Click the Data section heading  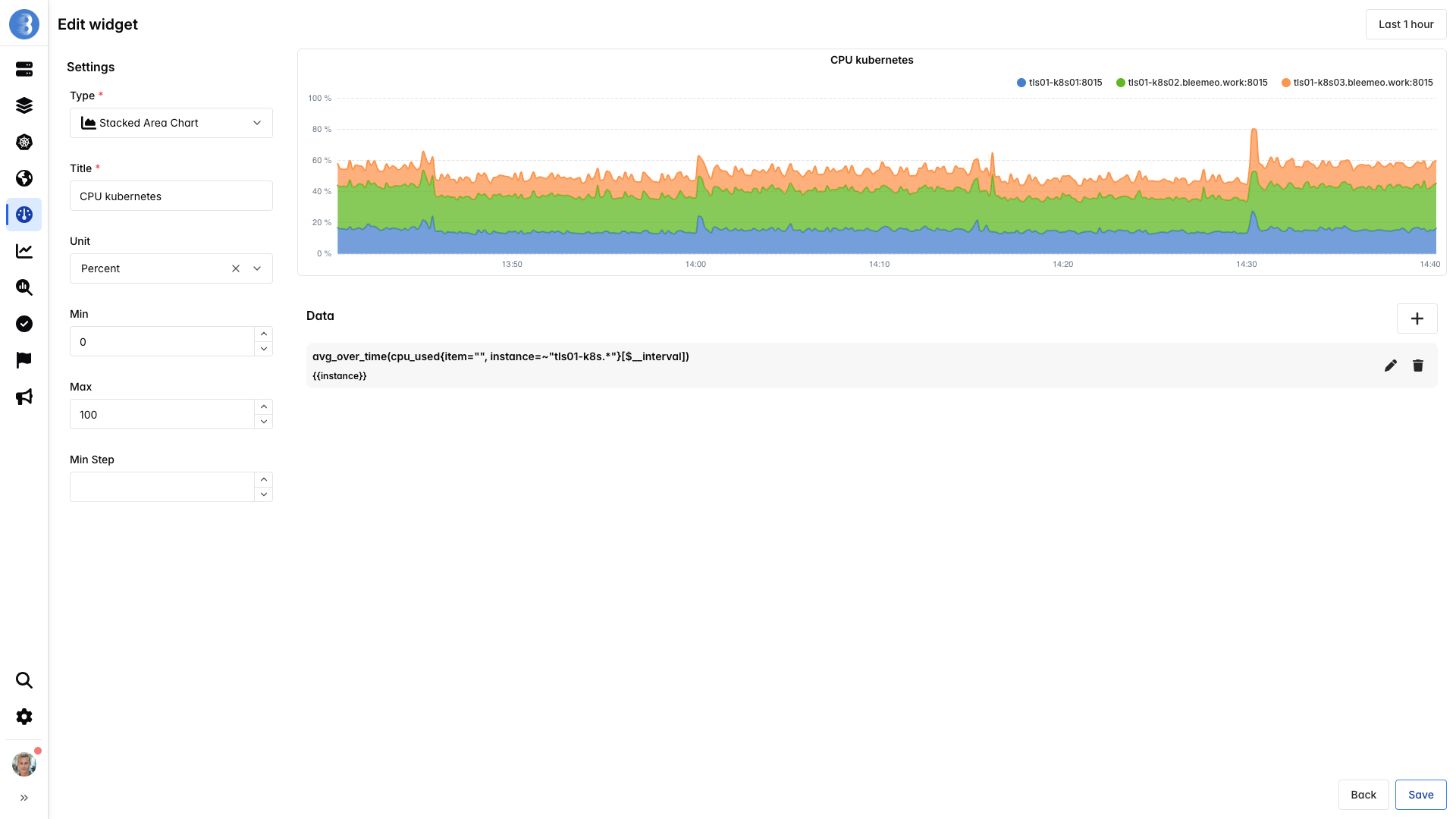[320, 315]
